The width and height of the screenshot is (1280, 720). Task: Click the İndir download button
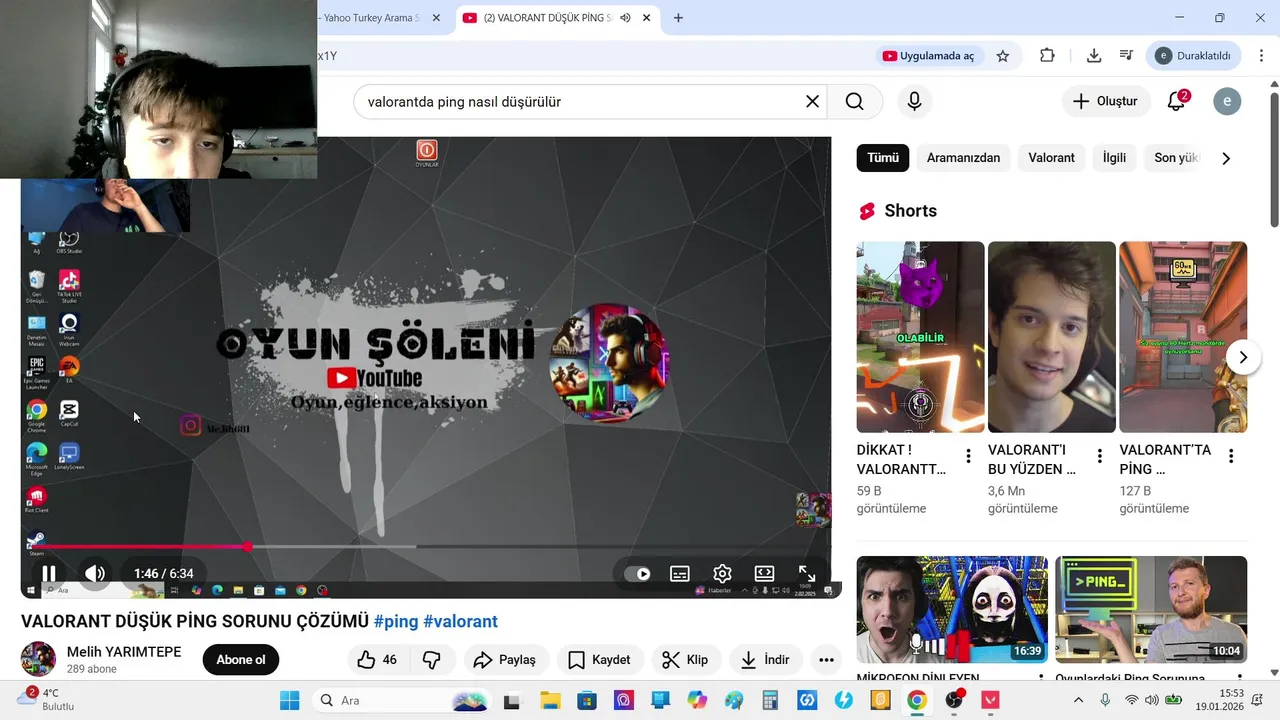click(765, 660)
